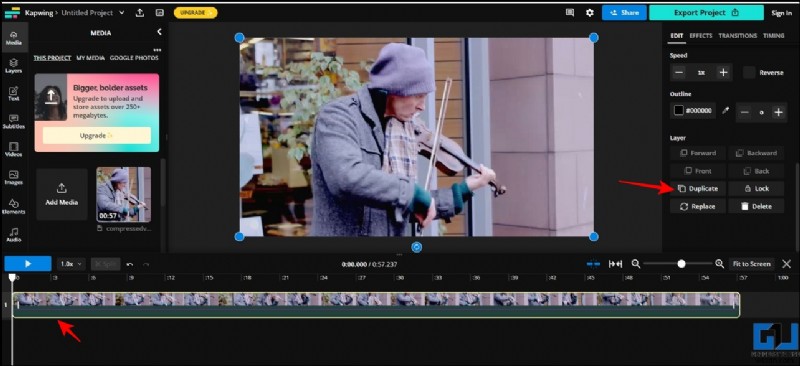Click the undo arrow in the timeline toolbar
Image resolution: width=800 pixels, height=366 pixels.
[x=130, y=264]
